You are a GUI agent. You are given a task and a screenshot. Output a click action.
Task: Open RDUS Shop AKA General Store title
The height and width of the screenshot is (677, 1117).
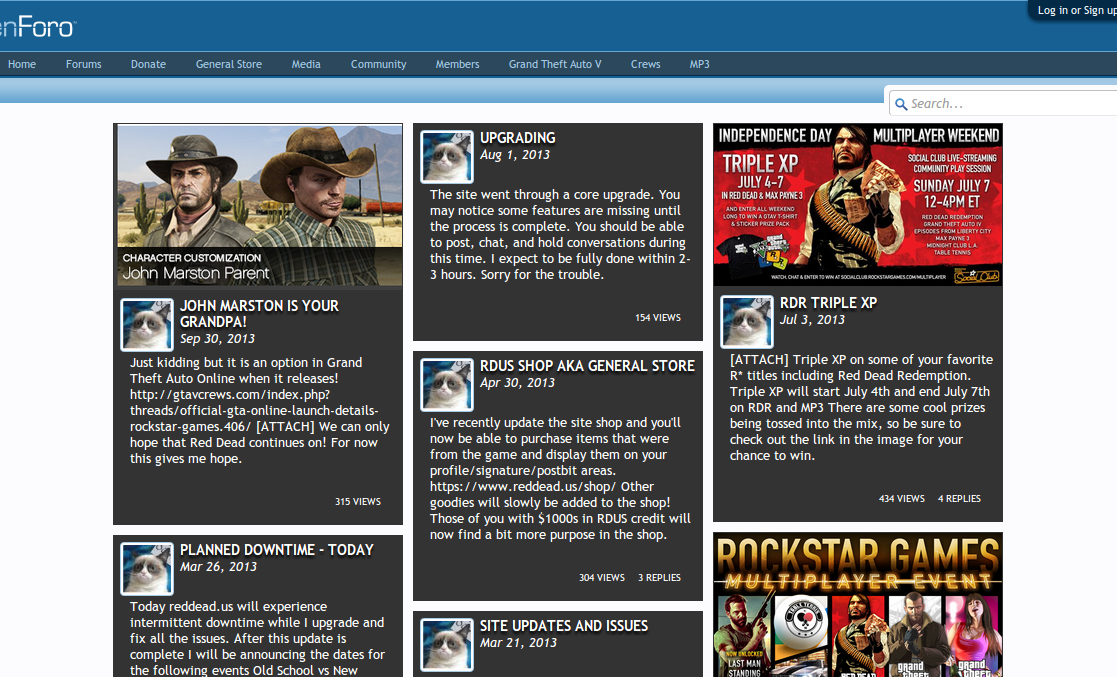(587, 366)
